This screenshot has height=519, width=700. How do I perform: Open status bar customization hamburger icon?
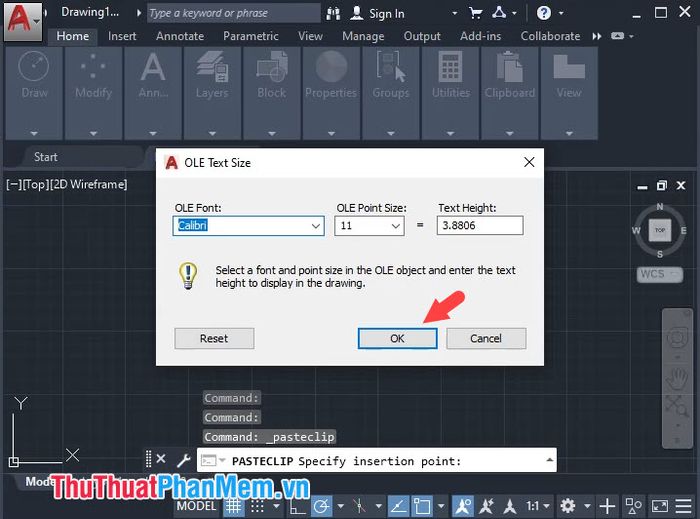(683, 506)
